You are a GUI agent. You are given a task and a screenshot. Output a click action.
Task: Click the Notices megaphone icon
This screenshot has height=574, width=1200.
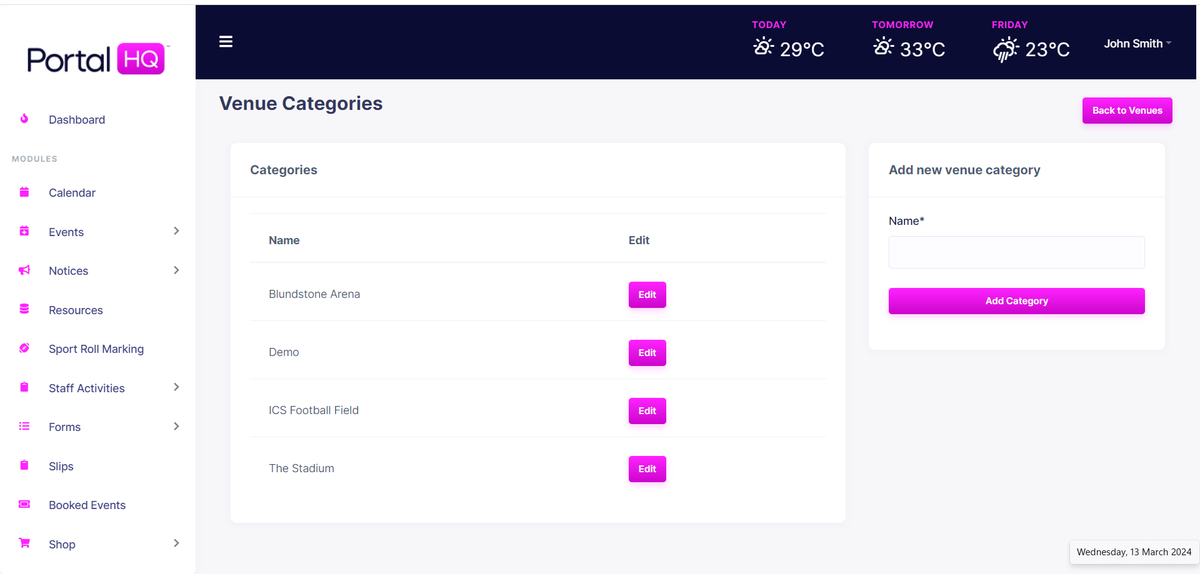click(25, 271)
